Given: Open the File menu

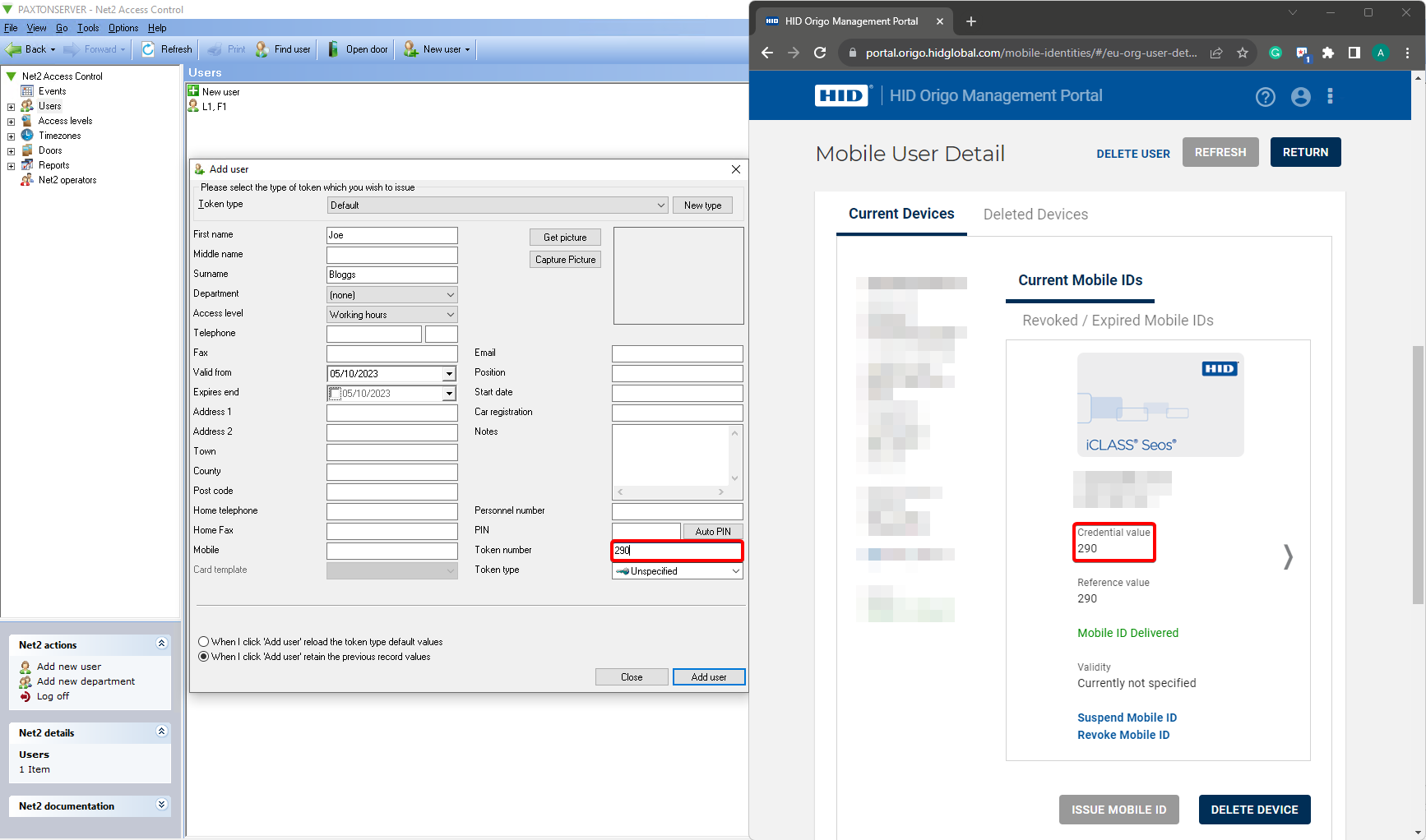Looking at the screenshot, I should tap(11, 28).
